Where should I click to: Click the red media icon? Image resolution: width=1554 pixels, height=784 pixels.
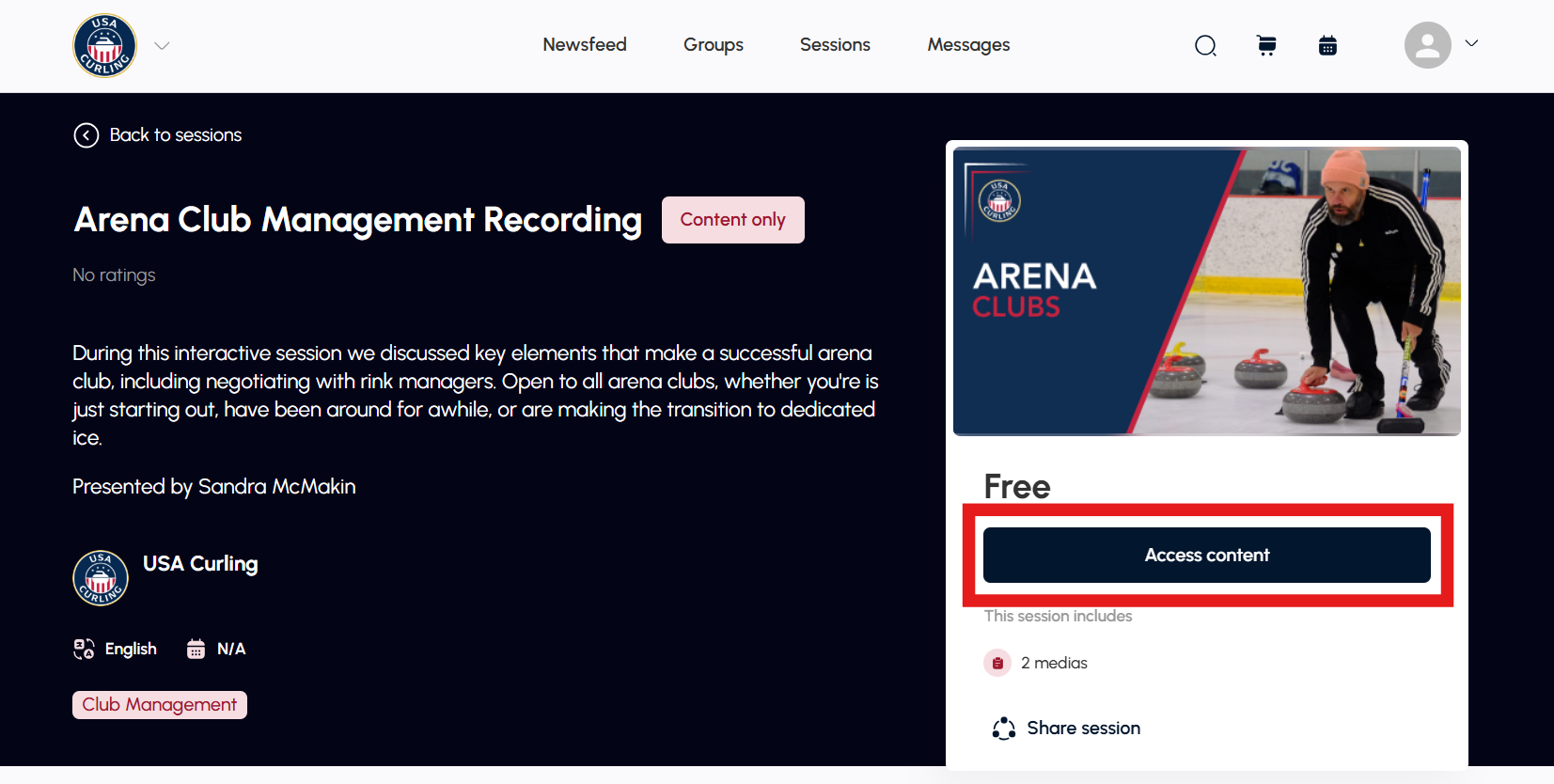997,663
